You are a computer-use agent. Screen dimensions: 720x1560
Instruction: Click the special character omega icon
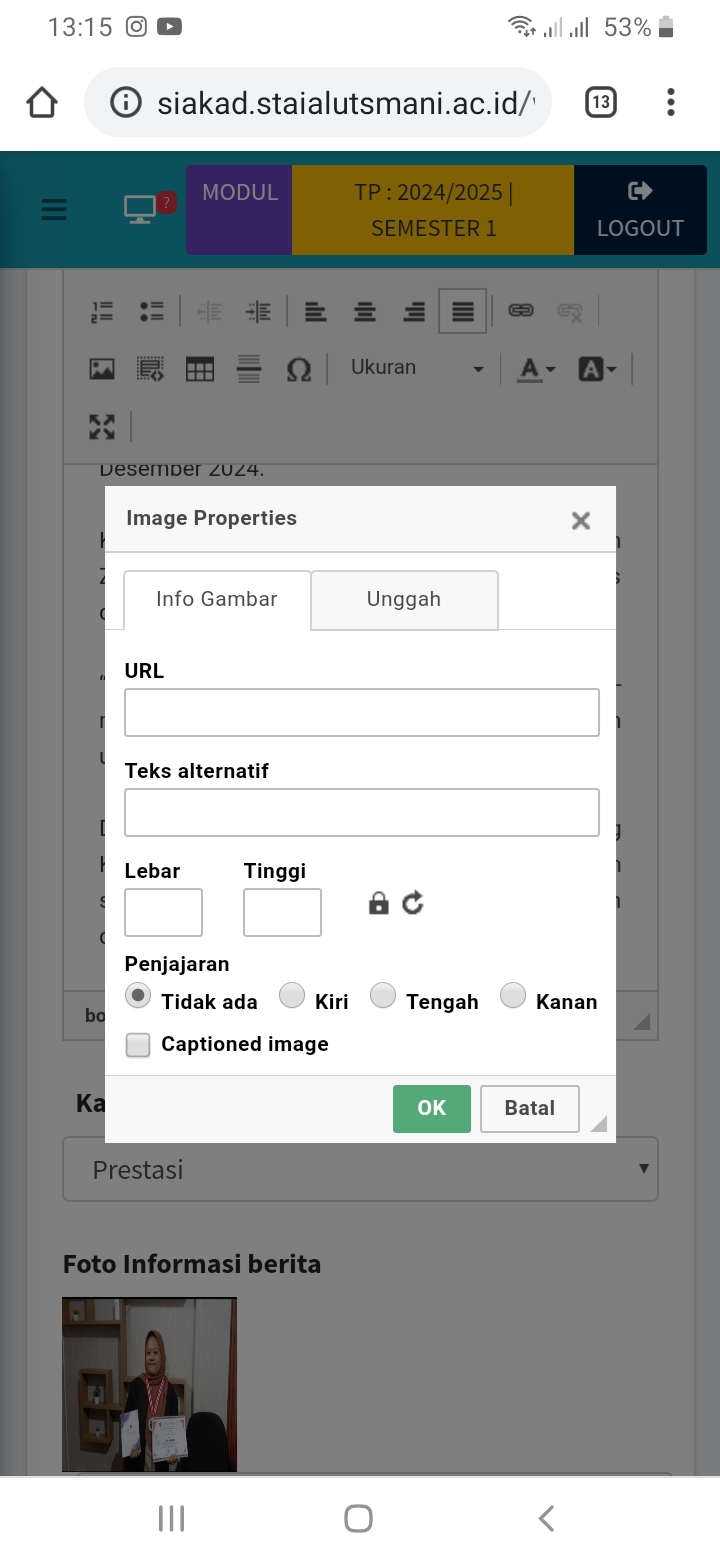(x=298, y=369)
